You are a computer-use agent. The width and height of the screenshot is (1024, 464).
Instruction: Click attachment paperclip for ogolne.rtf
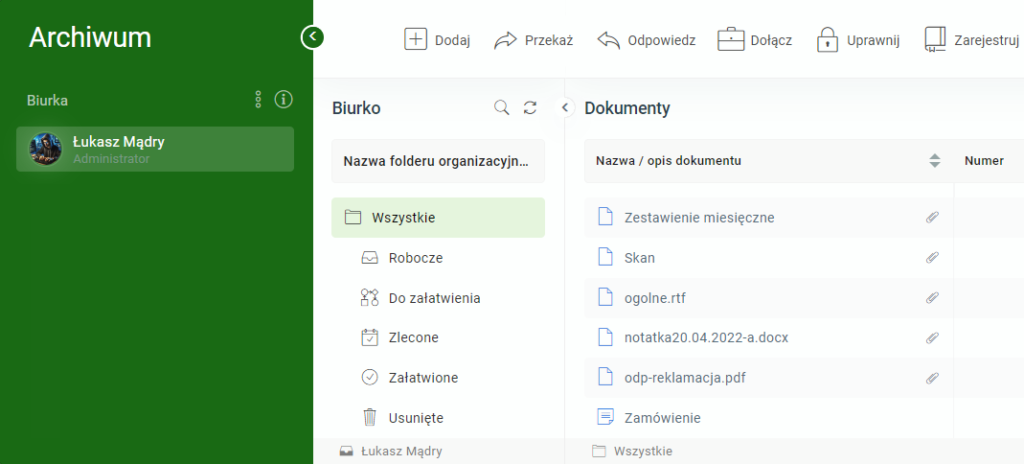[x=933, y=298]
